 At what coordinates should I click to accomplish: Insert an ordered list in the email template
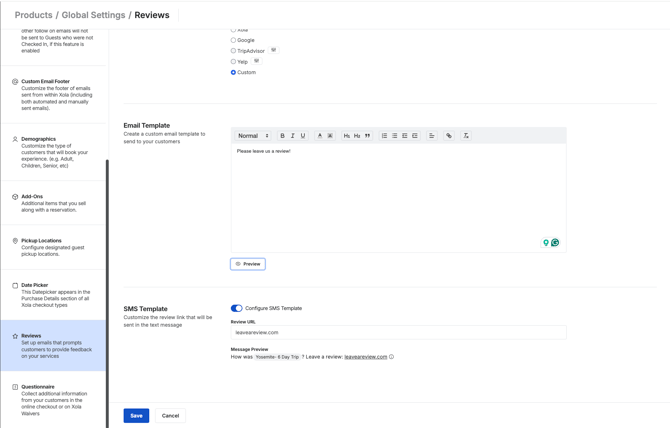(384, 136)
